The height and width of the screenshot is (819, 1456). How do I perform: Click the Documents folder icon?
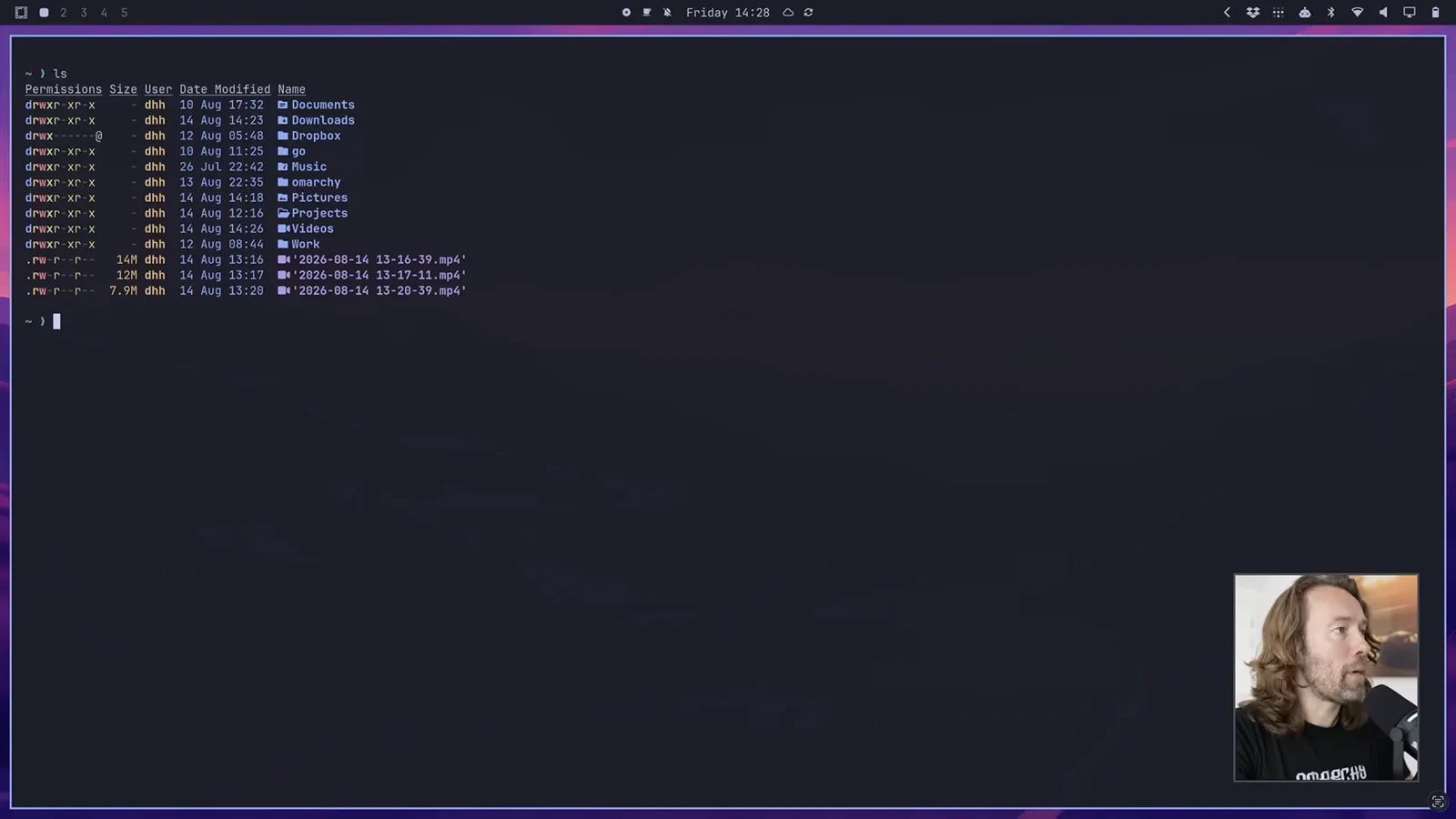283,105
